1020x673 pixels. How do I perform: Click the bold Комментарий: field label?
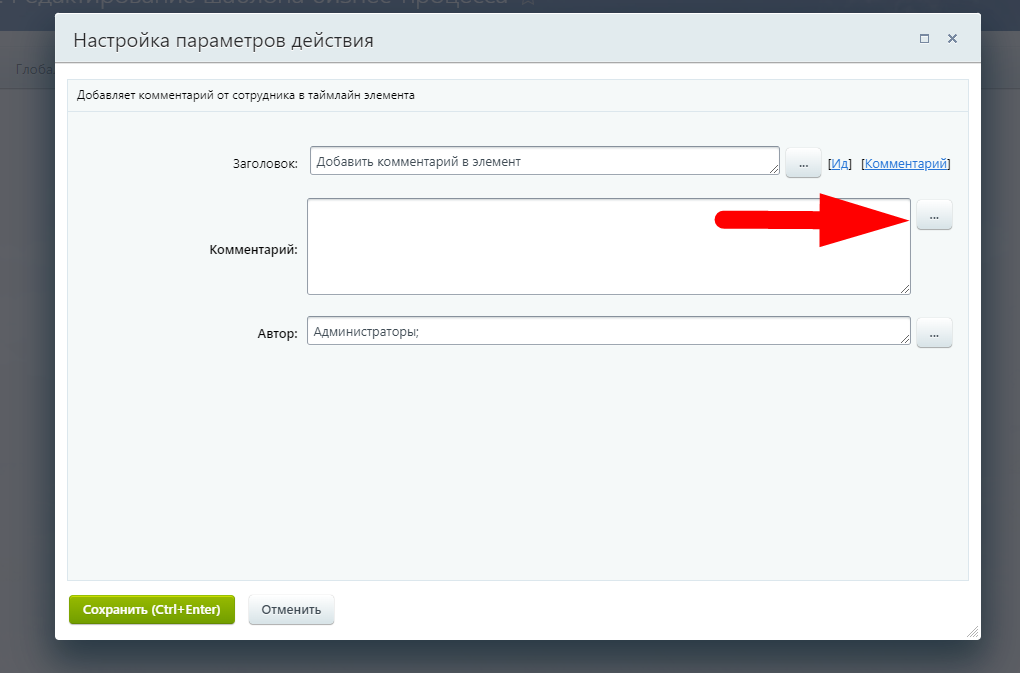pos(253,249)
